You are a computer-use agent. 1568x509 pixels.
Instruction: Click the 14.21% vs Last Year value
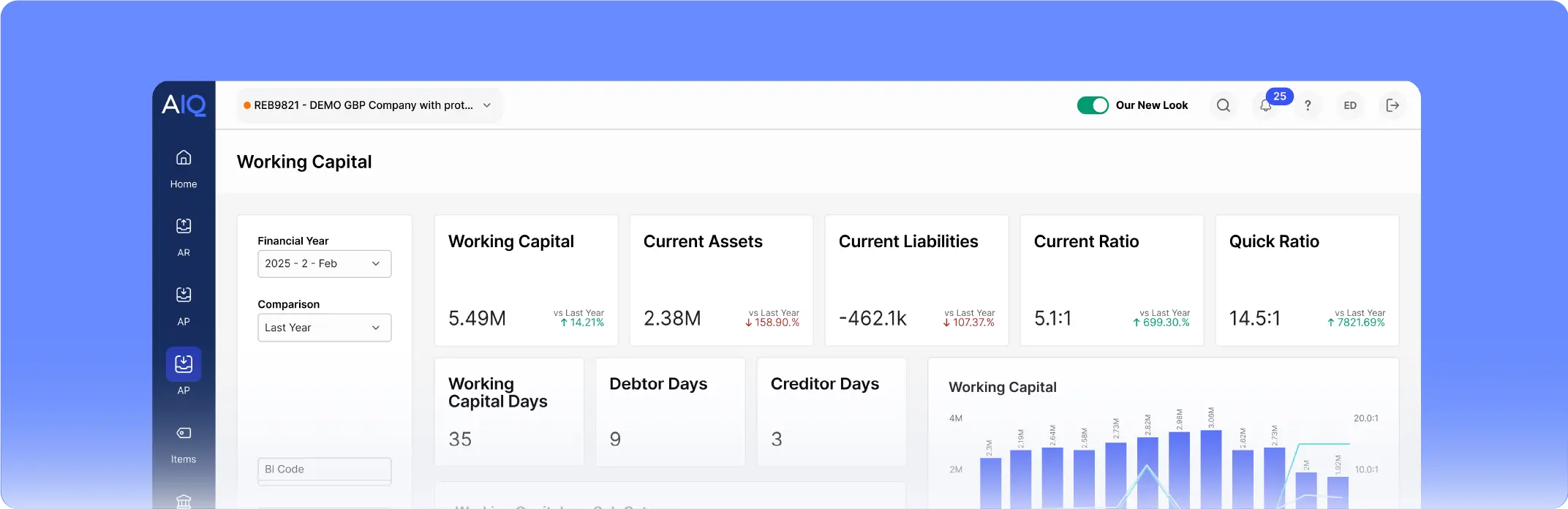tap(582, 323)
